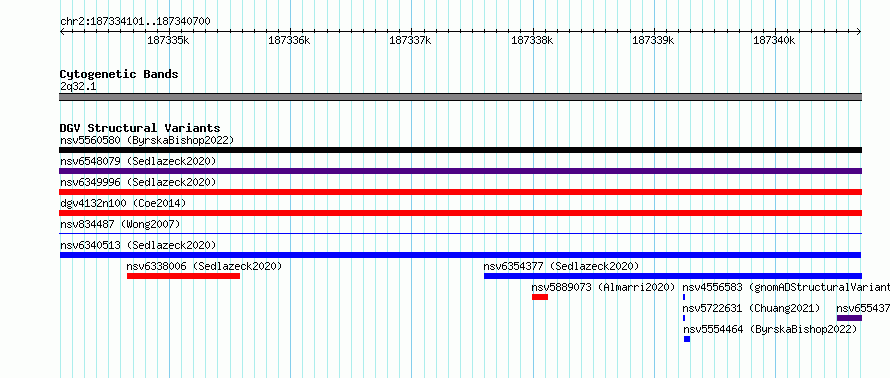Click the nsv5889073 (Almarri2020) label
The image size is (890, 378).
(x=603, y=287)
